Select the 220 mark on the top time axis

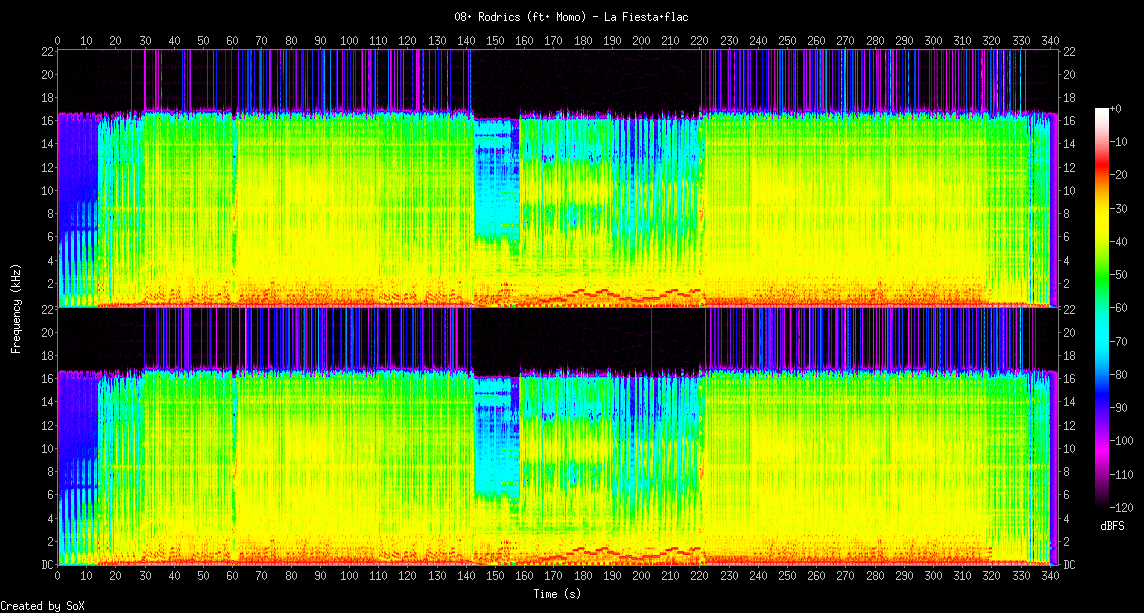(700, 41)
